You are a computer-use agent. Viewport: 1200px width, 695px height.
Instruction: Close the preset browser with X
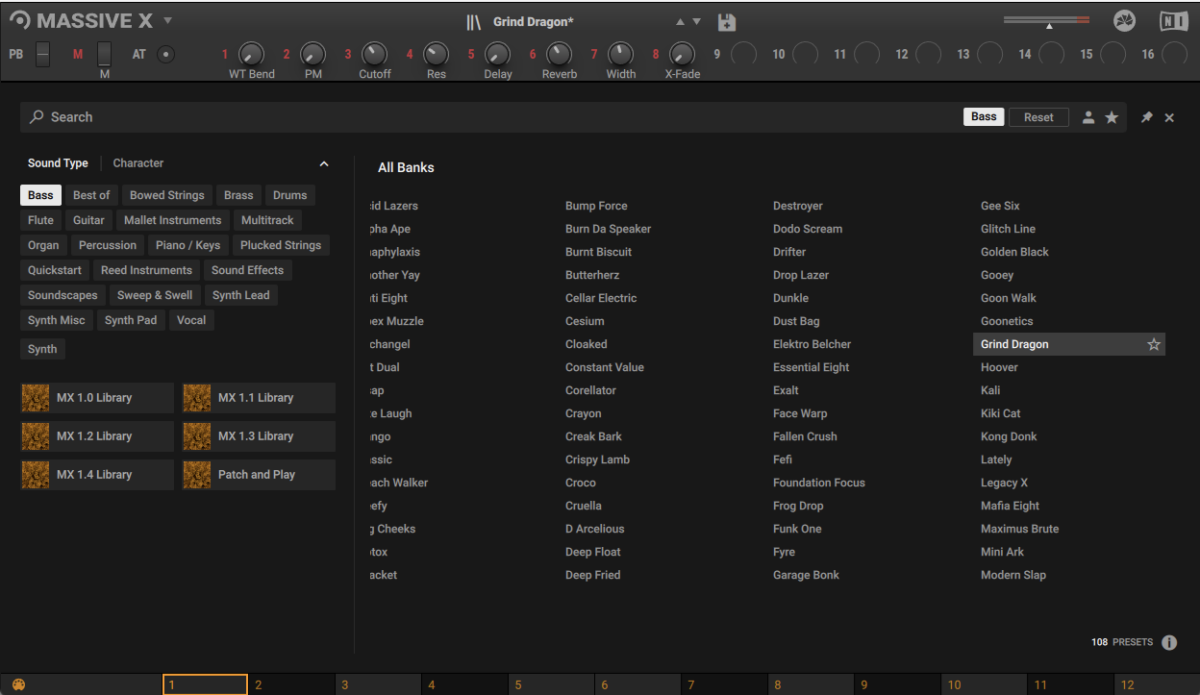(x=1169, y=118)
